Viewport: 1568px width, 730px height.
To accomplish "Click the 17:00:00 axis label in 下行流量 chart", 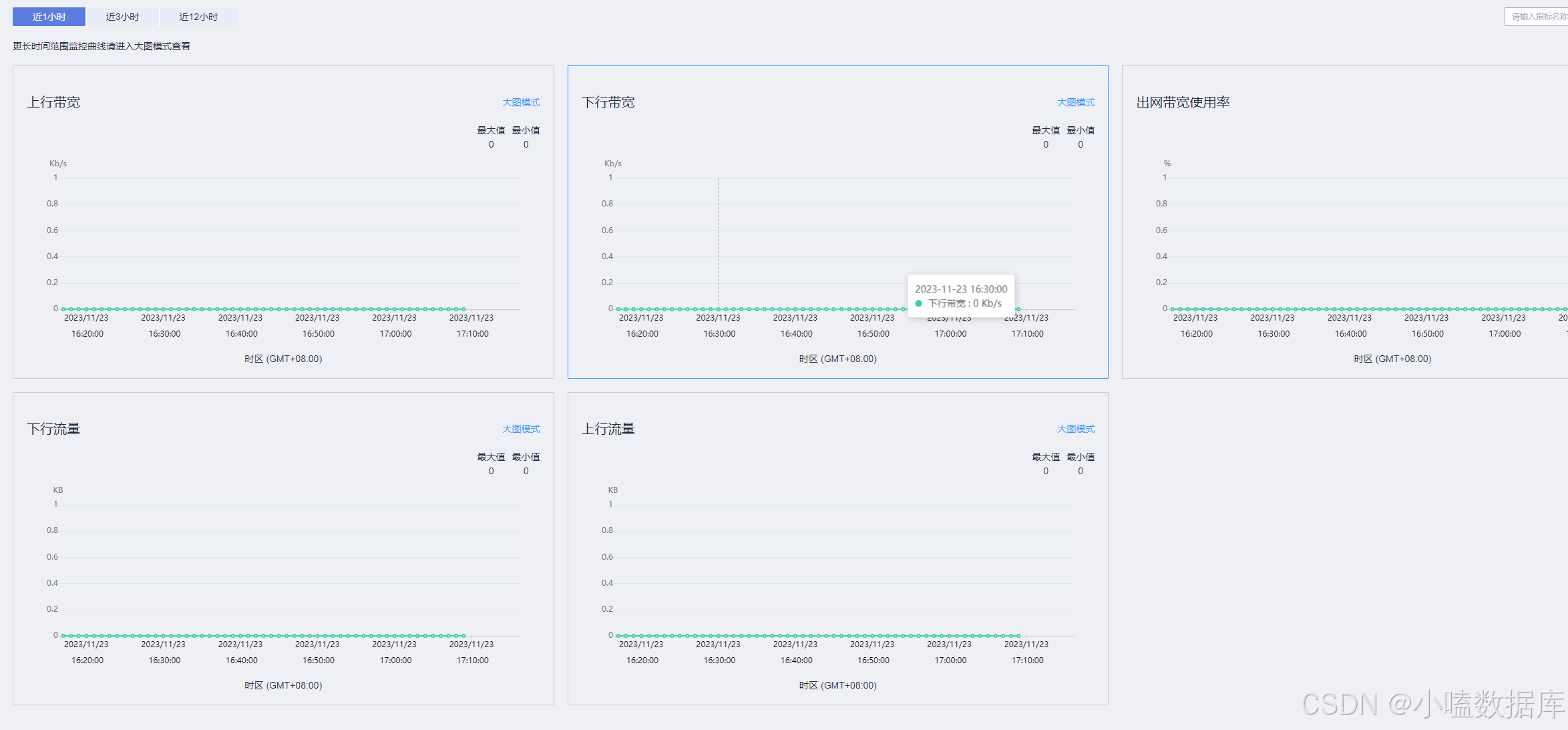I will tap(395, 660).
